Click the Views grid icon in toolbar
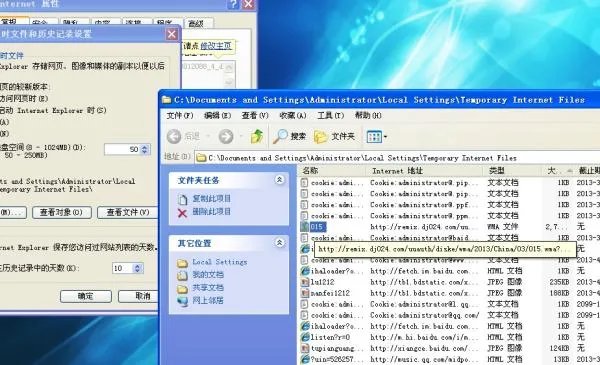600x365 pixels. click(374, 137)
